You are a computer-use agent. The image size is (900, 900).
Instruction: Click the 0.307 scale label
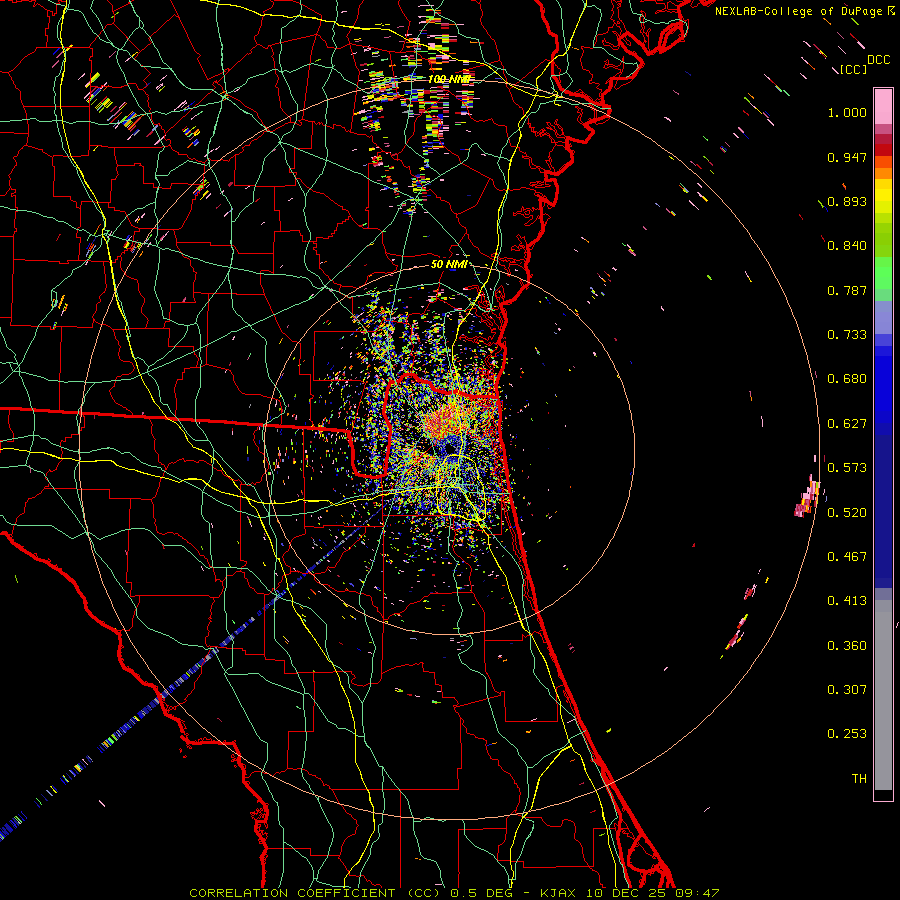847,690
